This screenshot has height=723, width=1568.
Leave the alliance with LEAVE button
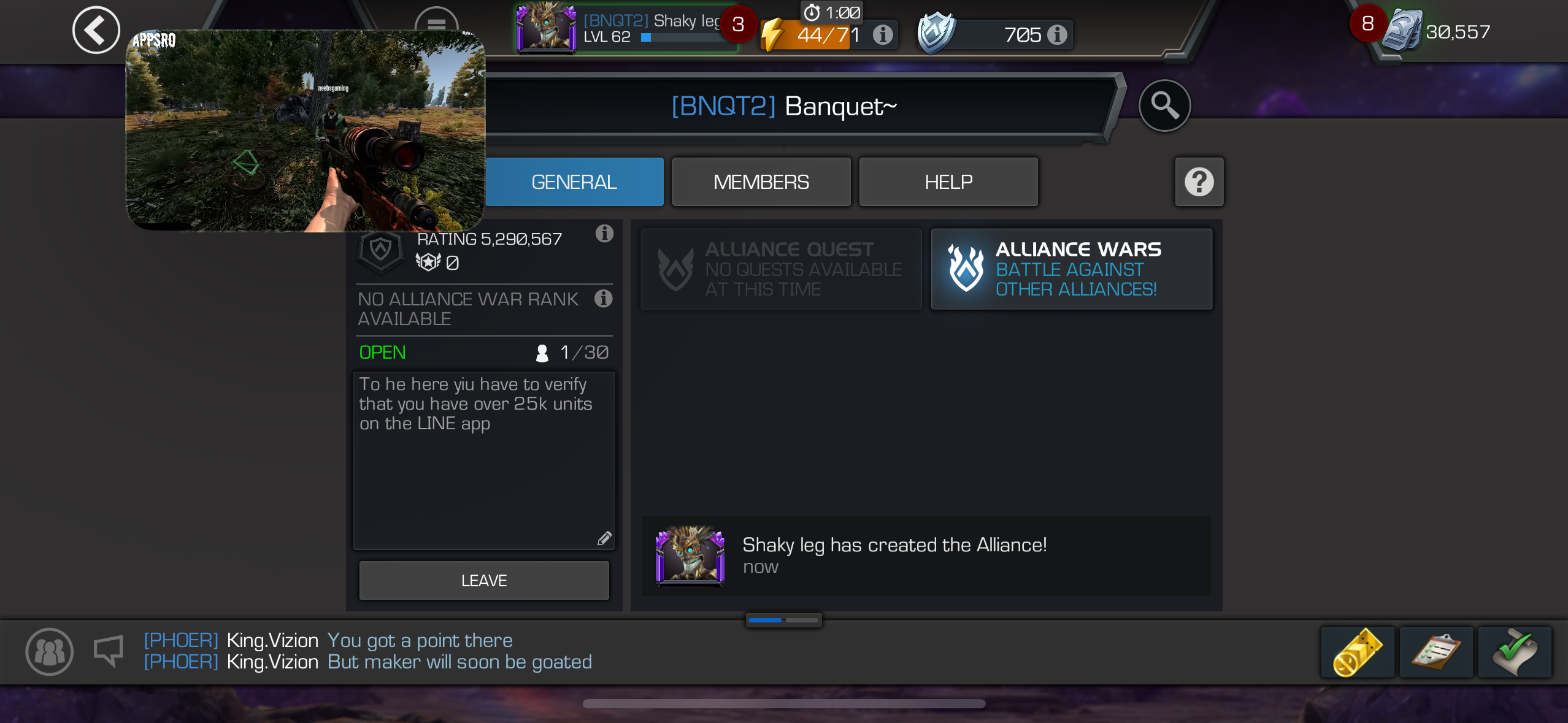[x=483, y=580]
